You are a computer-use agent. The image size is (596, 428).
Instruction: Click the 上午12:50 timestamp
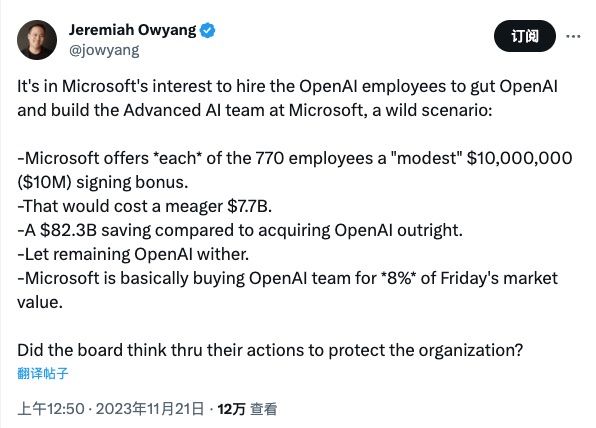(51, 409)
